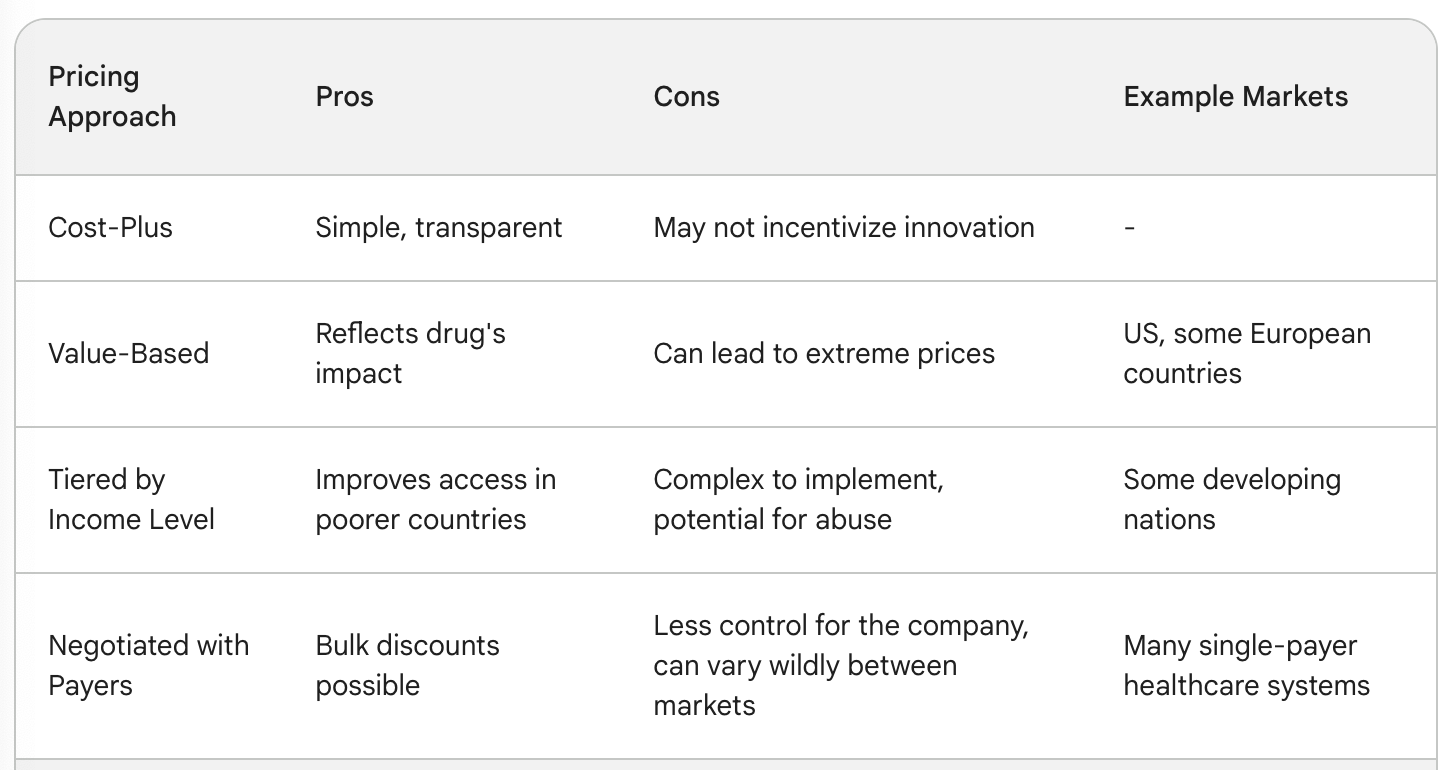Click the 'Simple, transparent' cell
This screenshot has height=770, width=1452.
coord(439,228)
